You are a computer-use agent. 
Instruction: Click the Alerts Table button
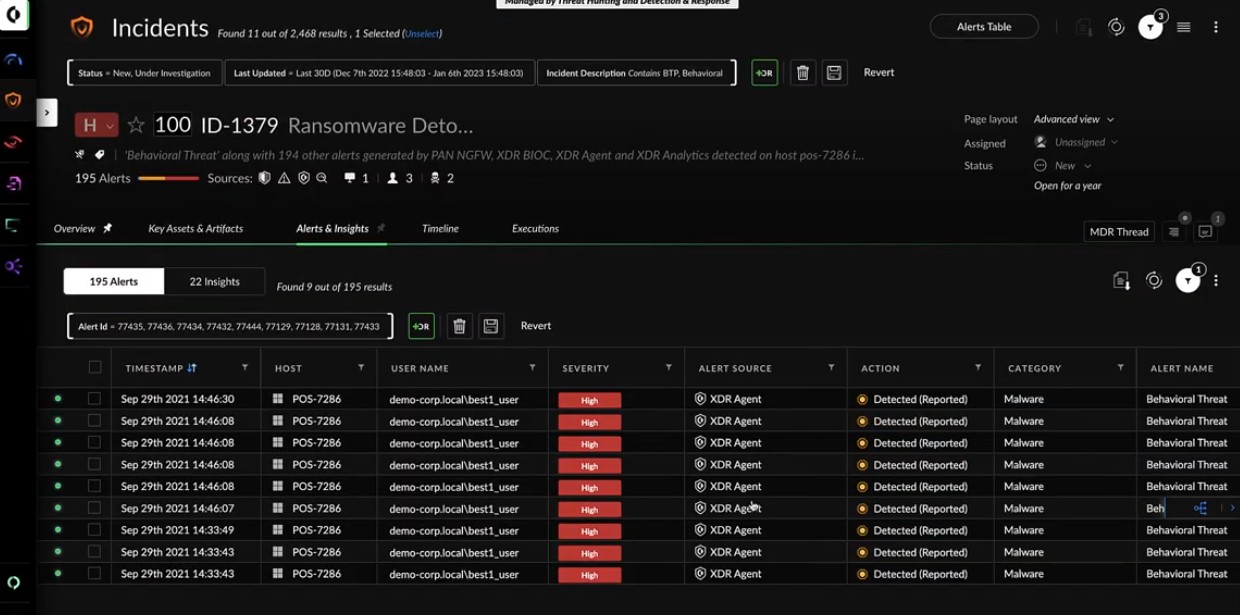tap(984, 27)
